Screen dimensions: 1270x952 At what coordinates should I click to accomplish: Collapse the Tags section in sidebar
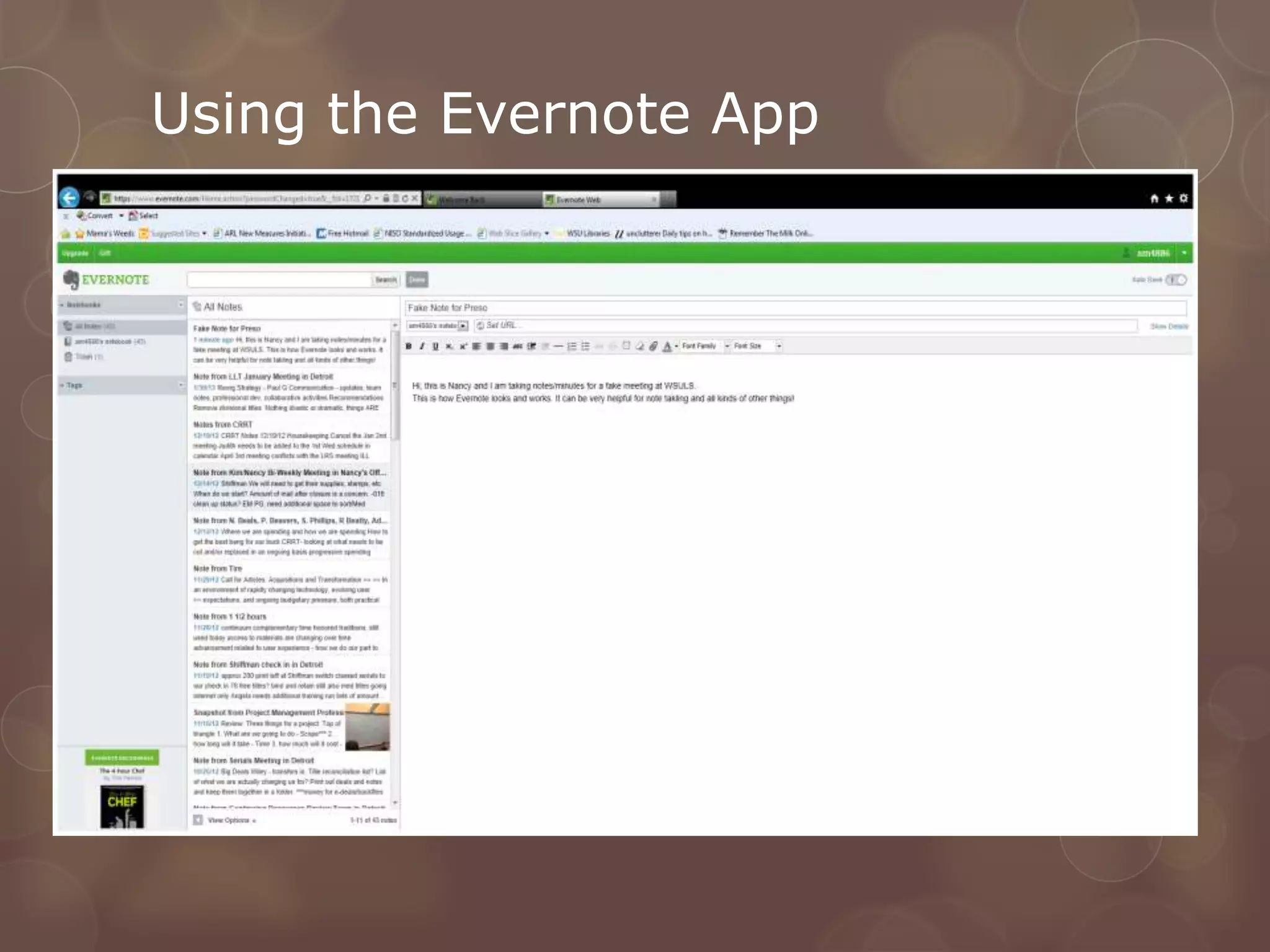pos(61,386)
